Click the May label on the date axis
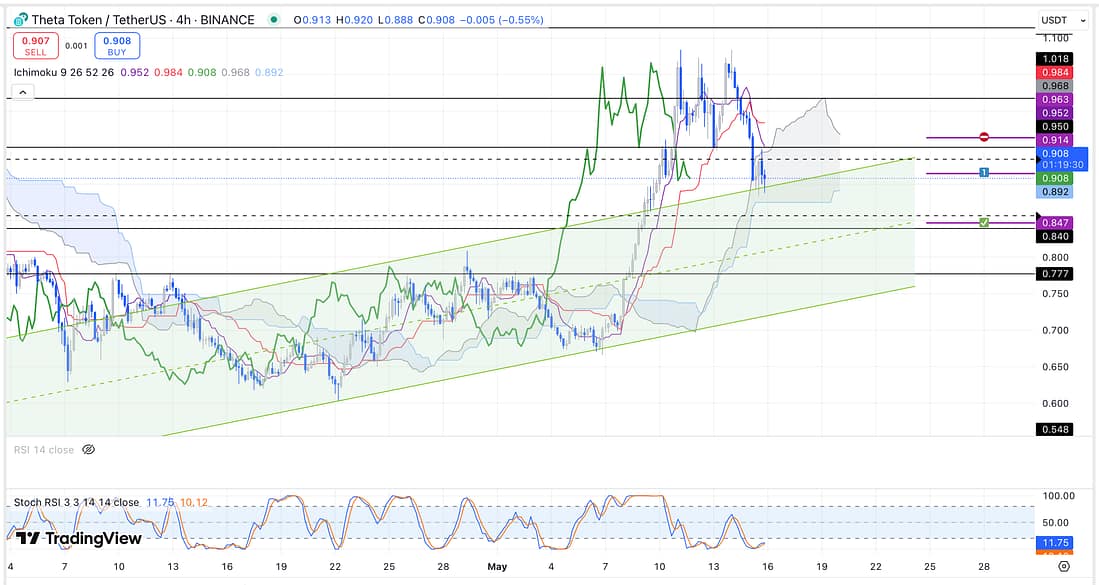This screenshot has width=1099, height=585. (x=498, y=566)
